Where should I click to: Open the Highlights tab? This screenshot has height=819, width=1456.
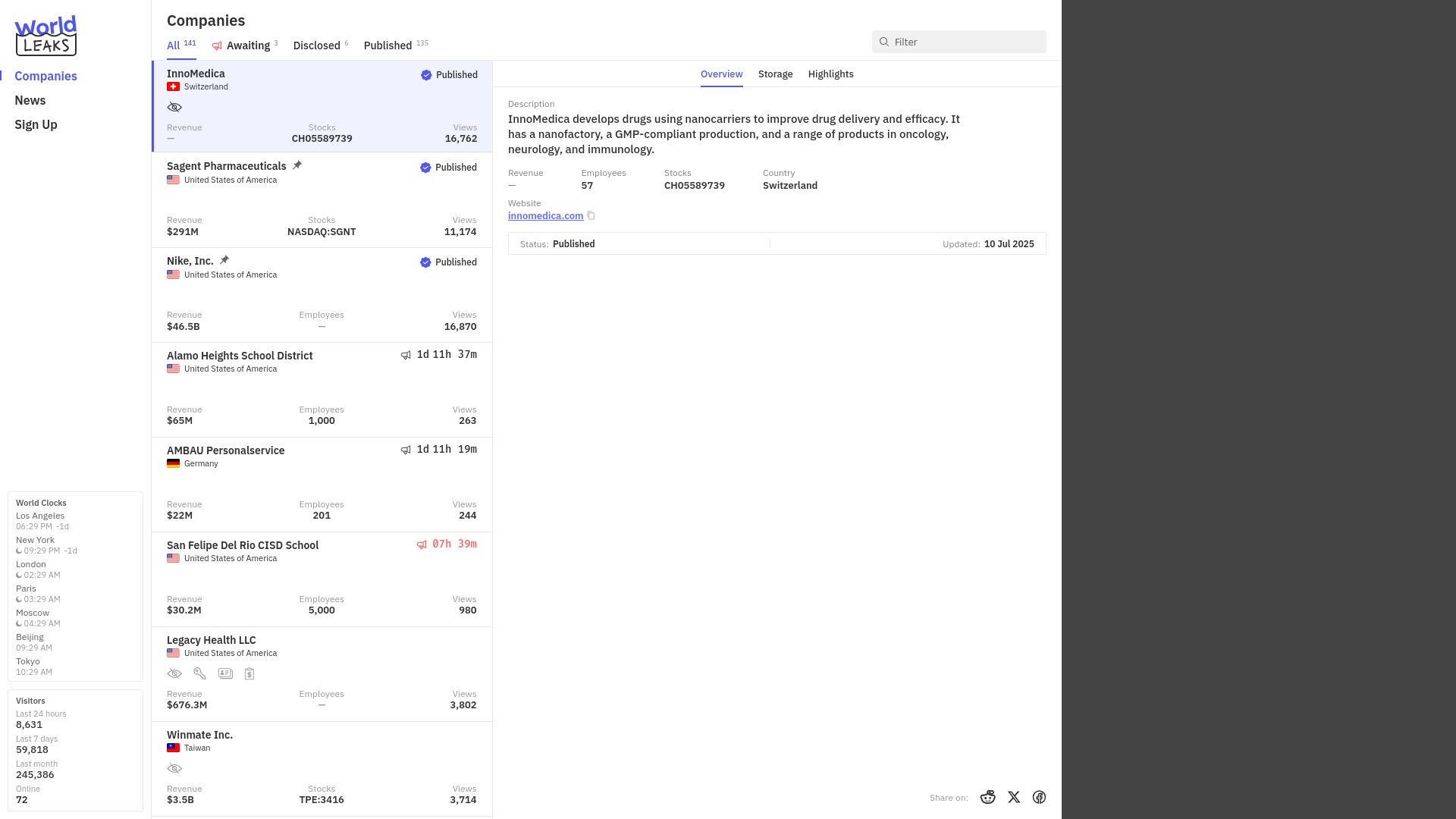tap(830, 74)
